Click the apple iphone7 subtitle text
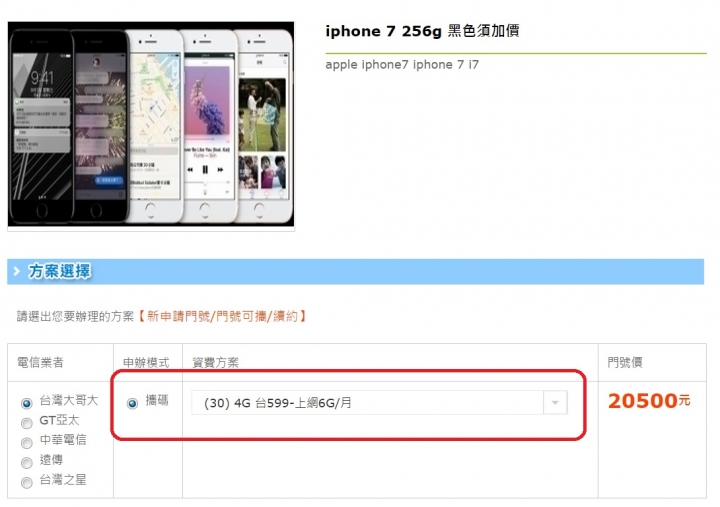Screen dimensions: 720x507 [402, 65]
